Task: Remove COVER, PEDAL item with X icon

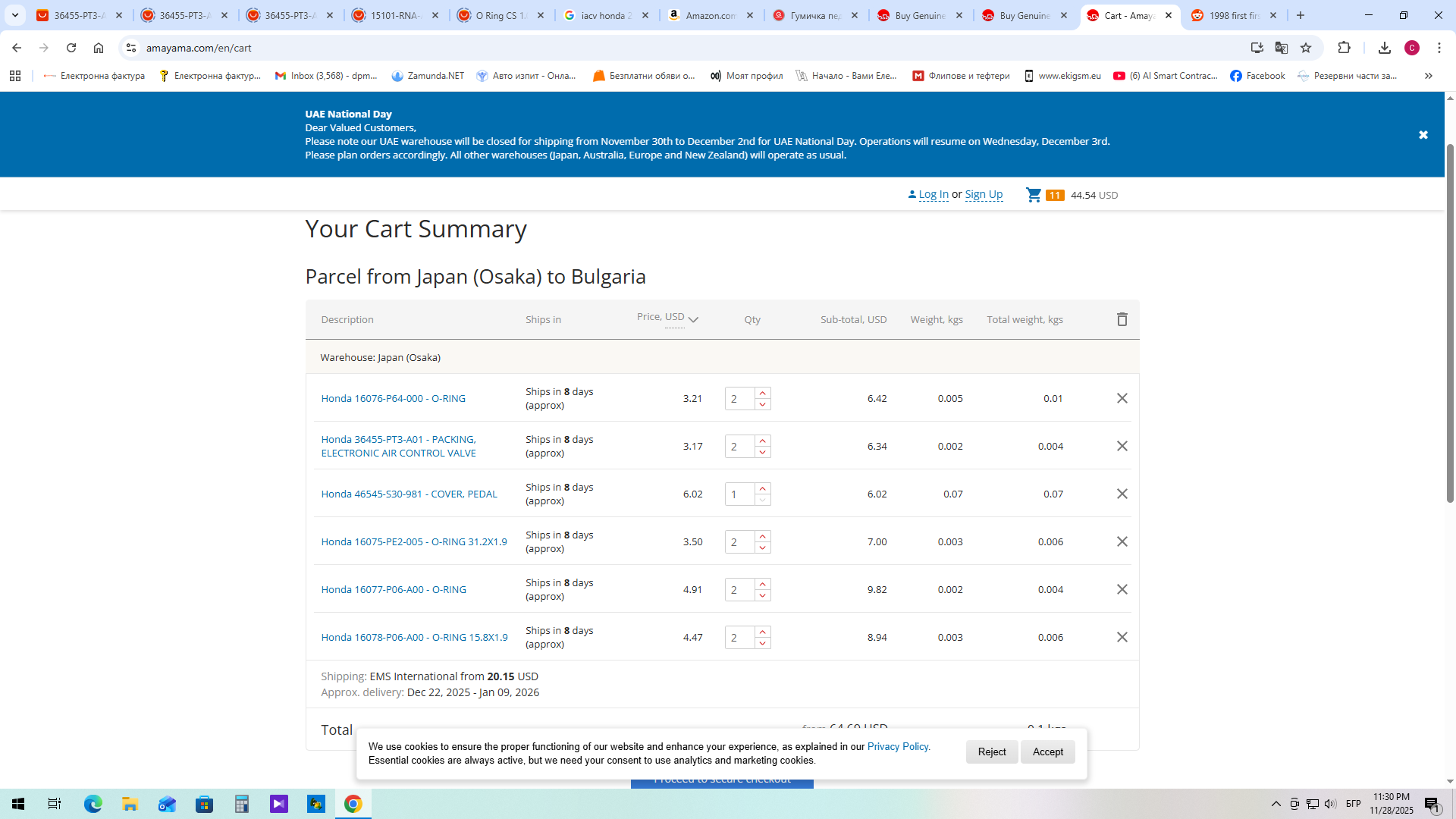Action: point(1122,494)
